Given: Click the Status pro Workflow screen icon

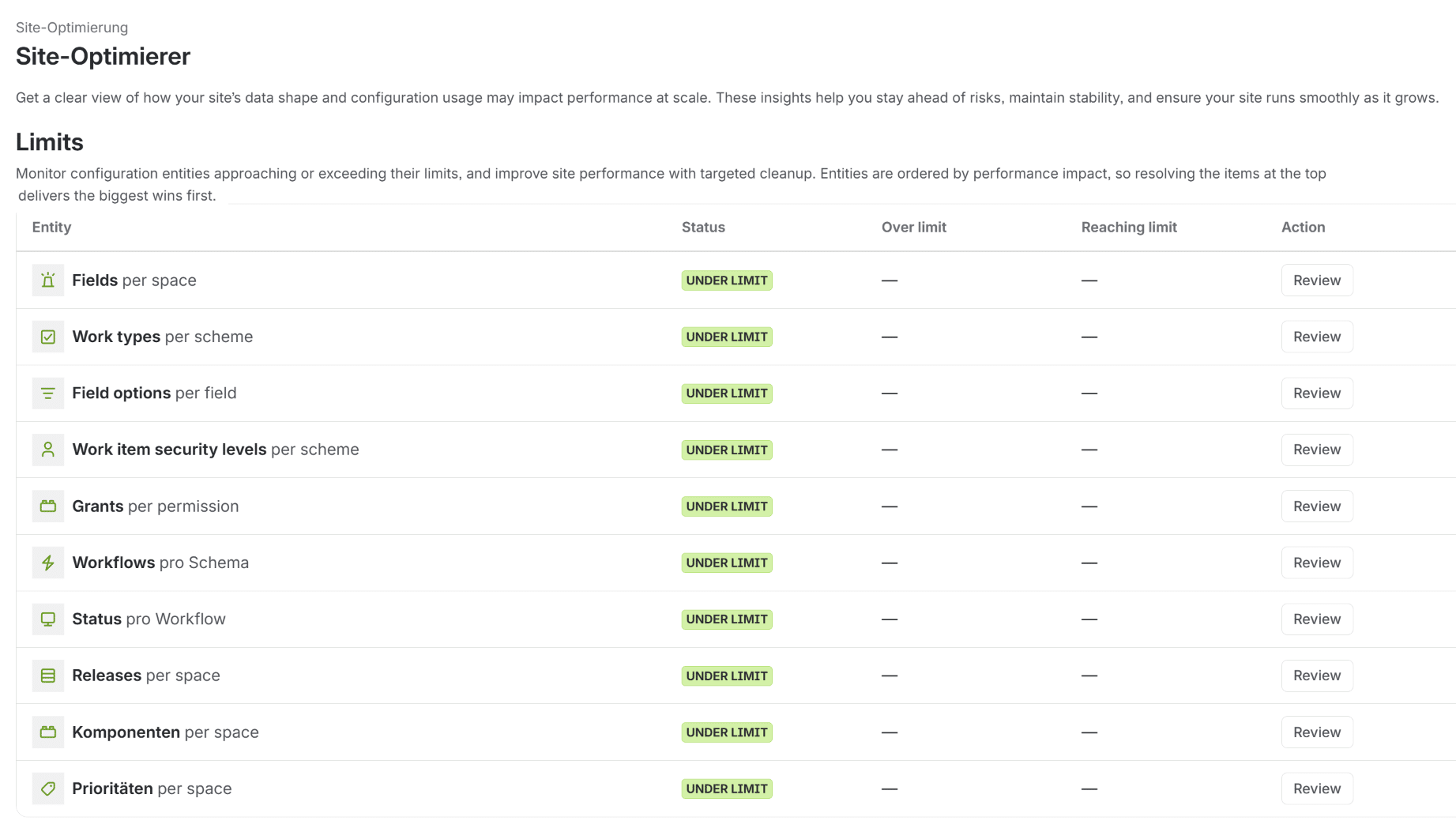Looking at the screenshot, I should [48, 619].
